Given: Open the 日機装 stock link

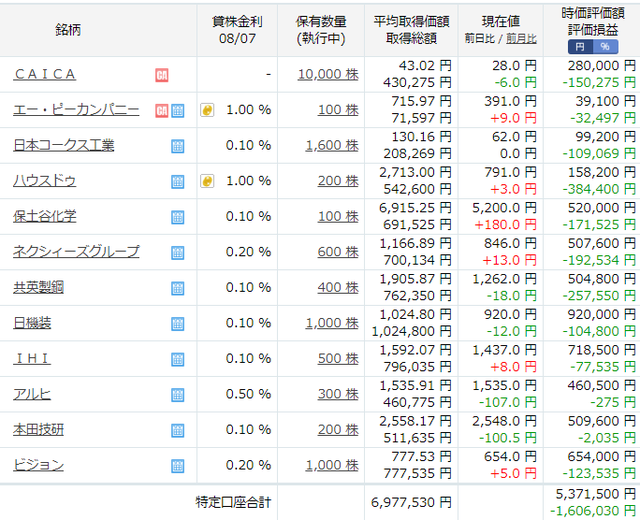Looking at the screenshot, I should pos(32,323).
